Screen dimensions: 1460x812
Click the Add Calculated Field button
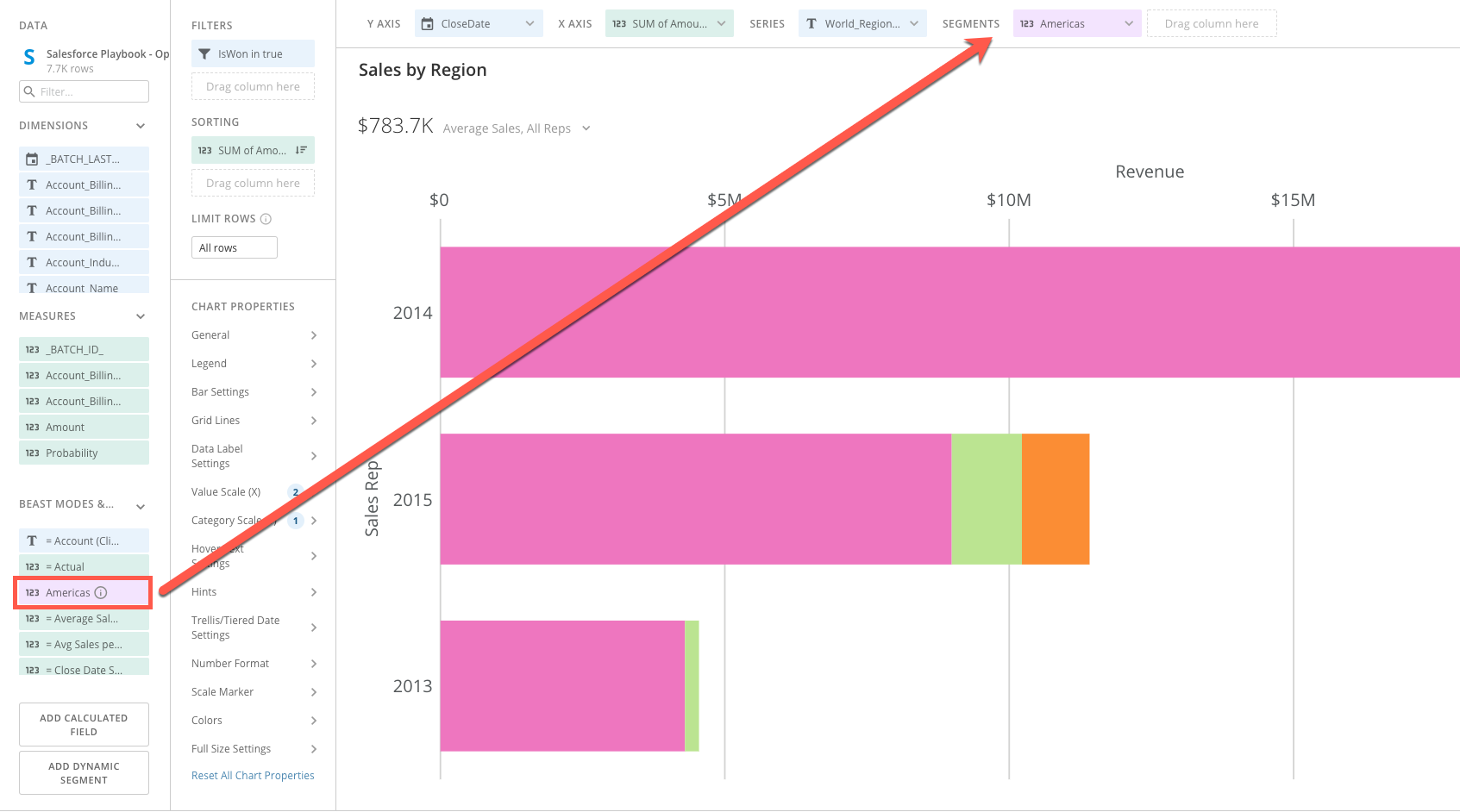point(83,724)
